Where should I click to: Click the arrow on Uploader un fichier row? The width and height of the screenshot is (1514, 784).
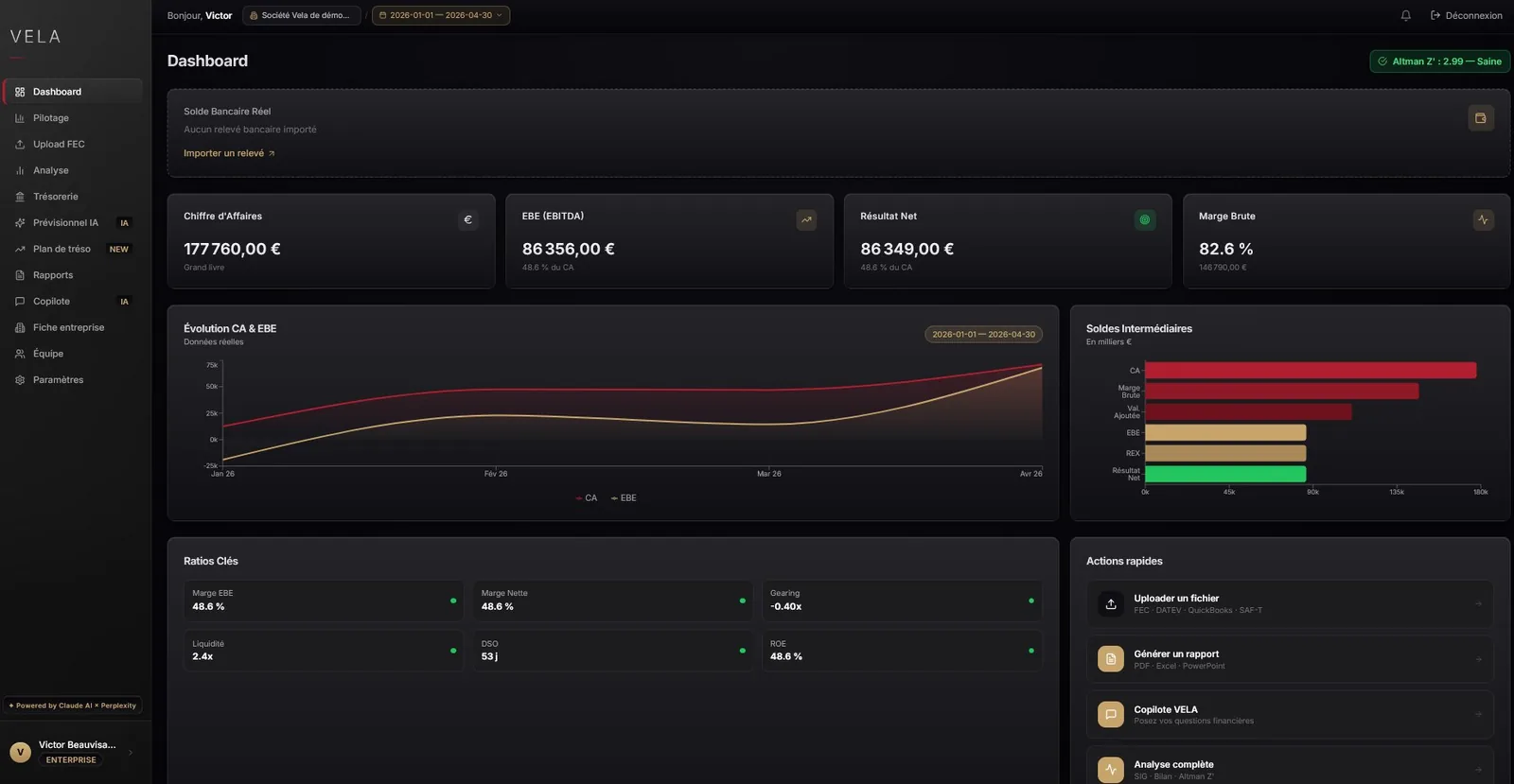coord(1478,603)
